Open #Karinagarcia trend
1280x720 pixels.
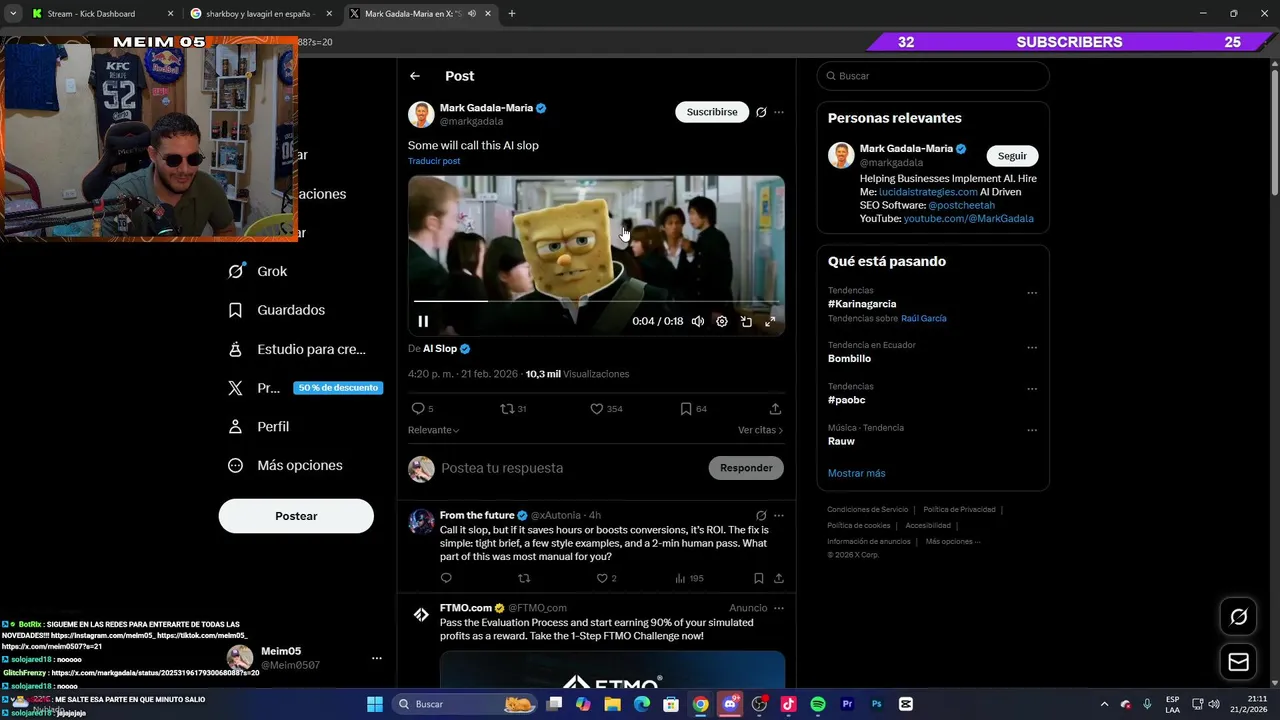point(862,304)
